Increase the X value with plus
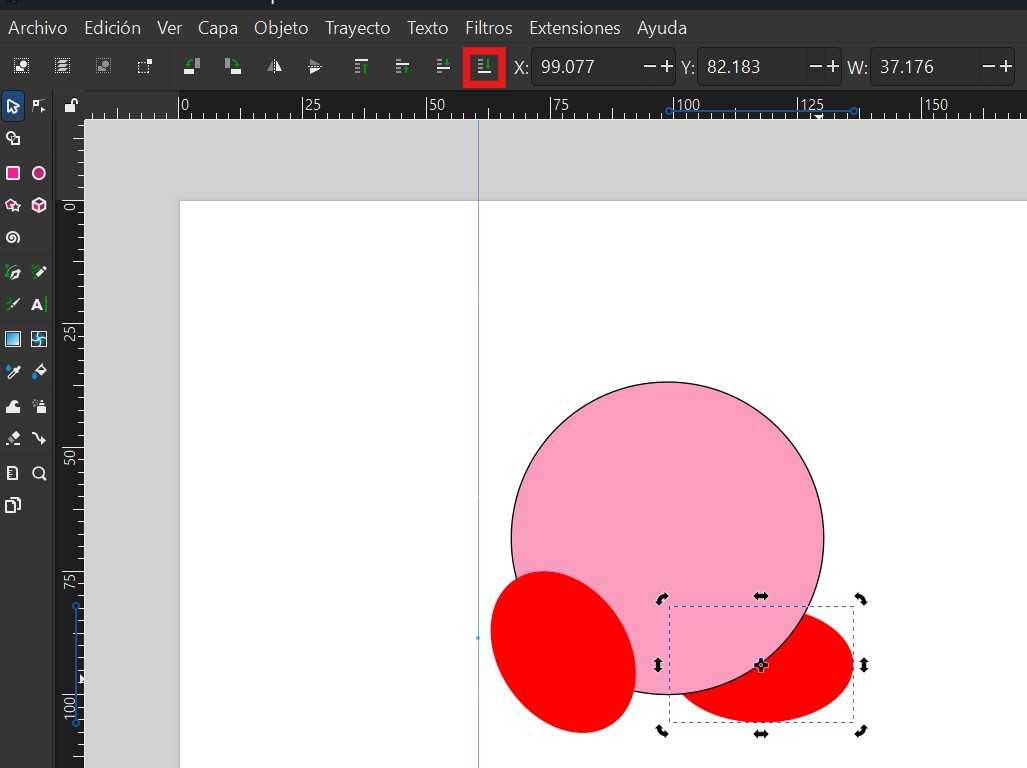 (667, 67)
